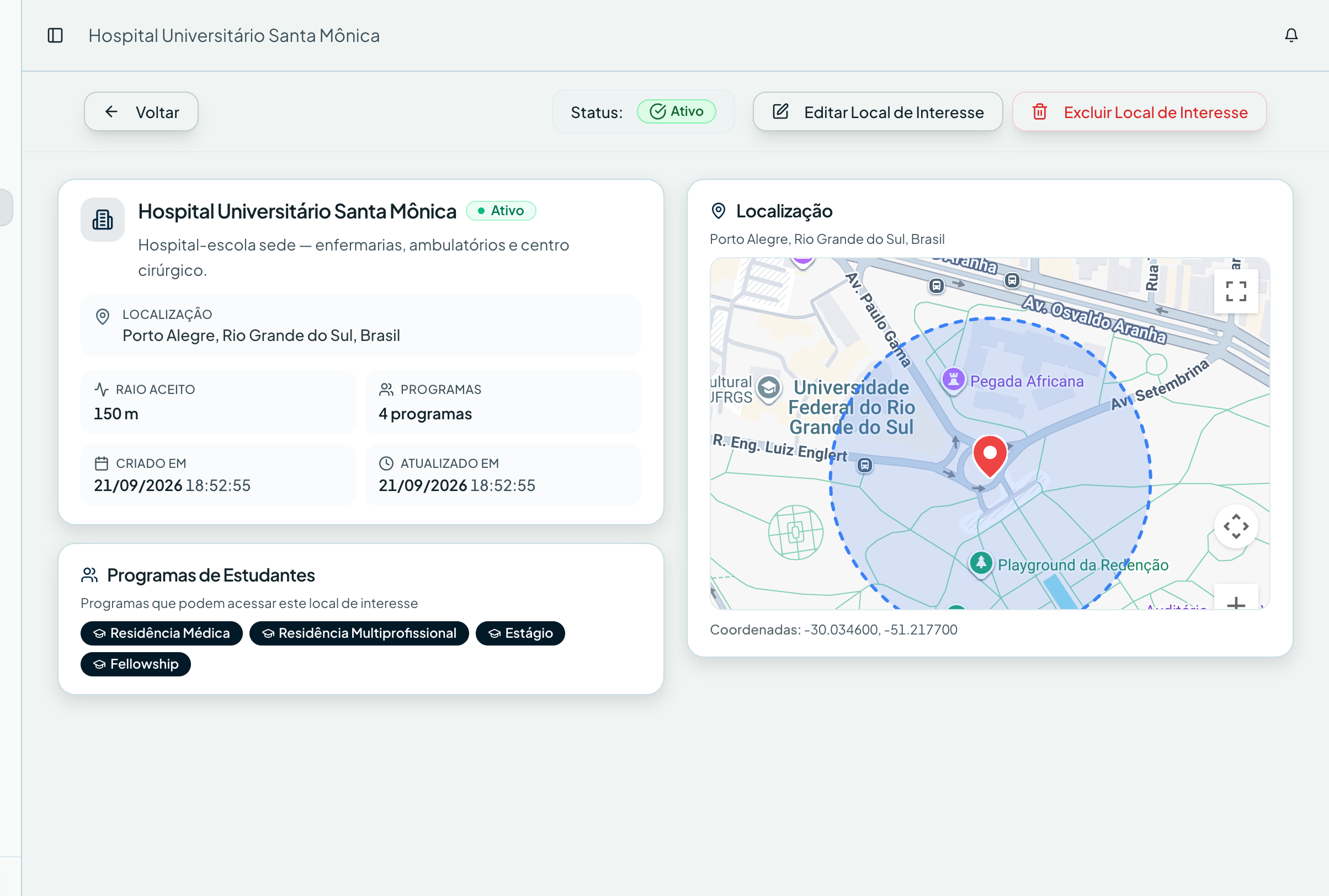
Task: Click the Pegada Africana map marker
Action: [954, 380]
